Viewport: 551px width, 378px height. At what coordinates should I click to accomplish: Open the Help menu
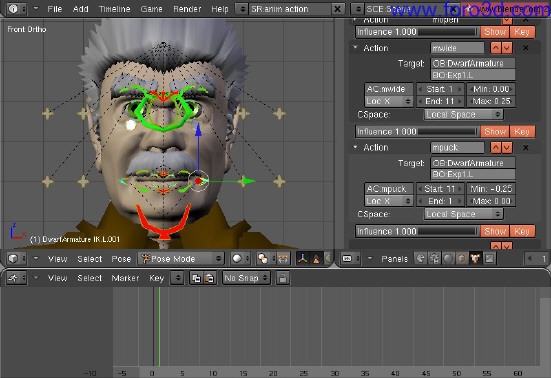(220, 9)
